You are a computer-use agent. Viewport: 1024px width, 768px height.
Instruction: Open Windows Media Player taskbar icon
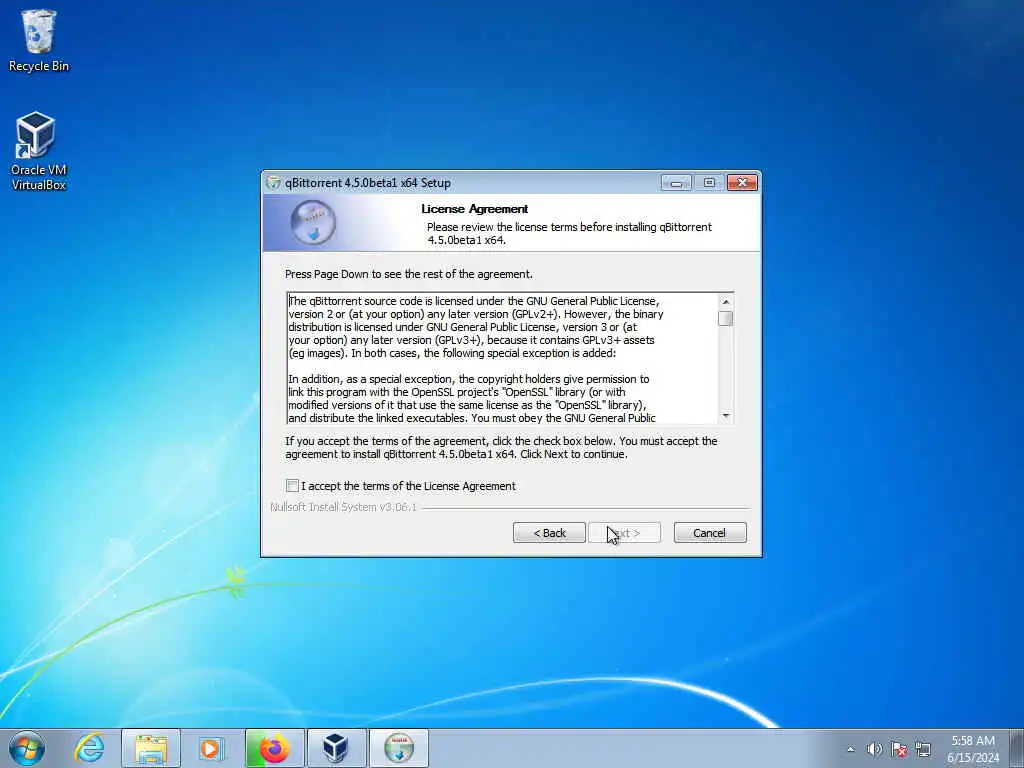point(210,748)
